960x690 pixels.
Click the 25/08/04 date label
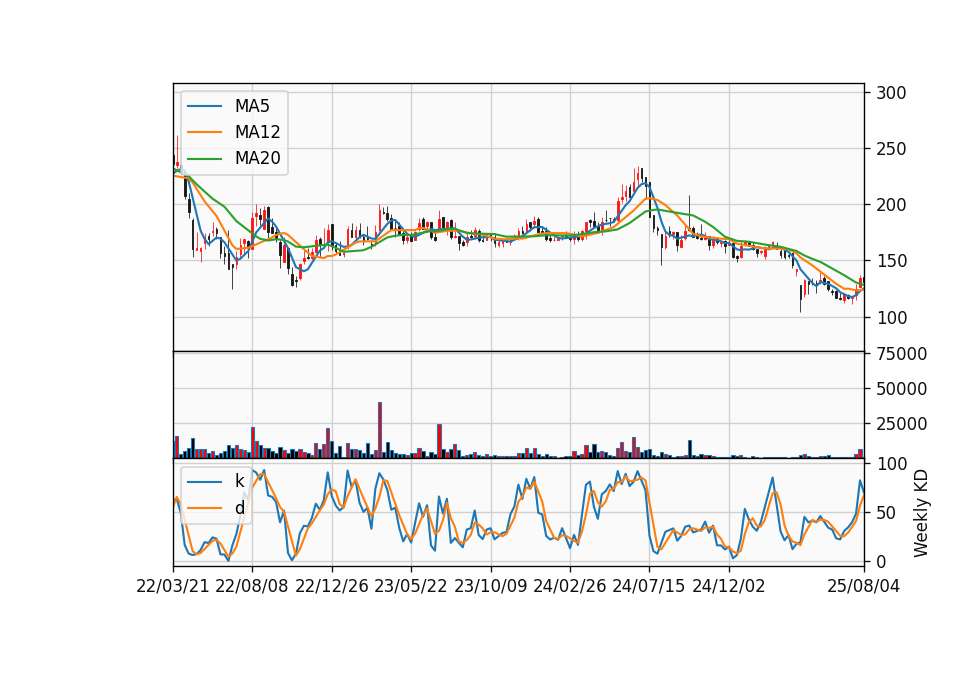click(x=864, y=586)
